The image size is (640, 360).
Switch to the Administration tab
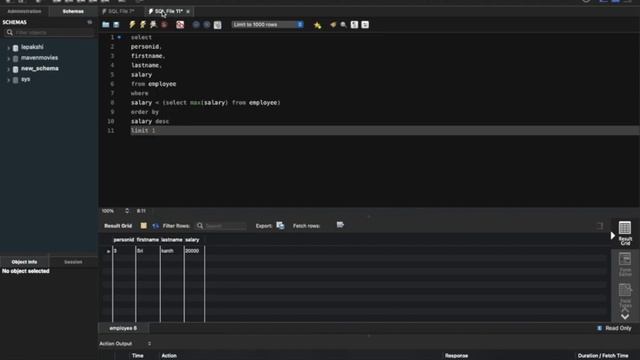[24, 11]
